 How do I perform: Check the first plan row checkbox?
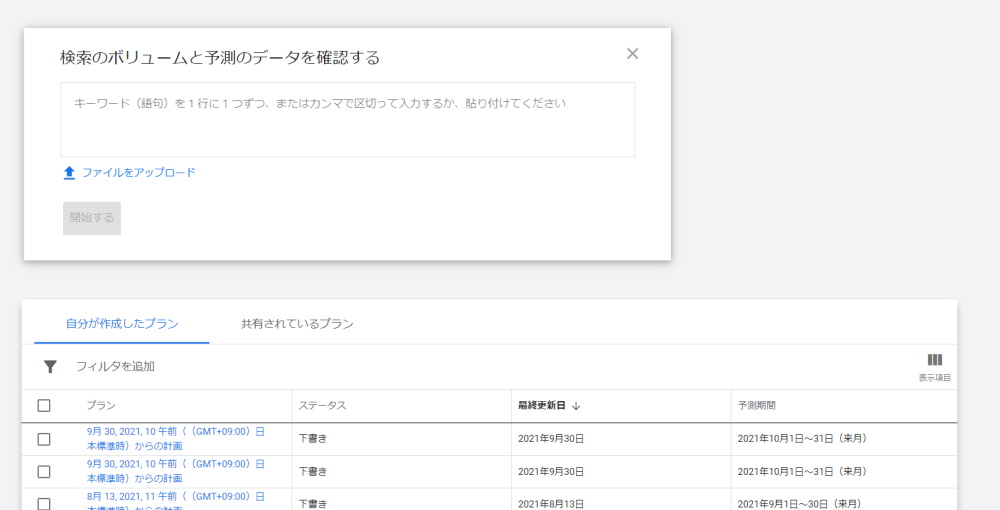(44, 439)
